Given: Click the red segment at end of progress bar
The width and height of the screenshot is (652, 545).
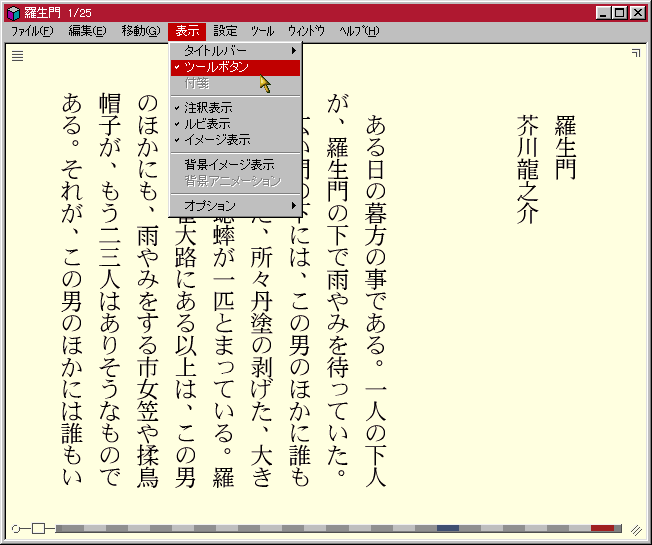Looking at the screenshot, I should click(x=602, y=528).
